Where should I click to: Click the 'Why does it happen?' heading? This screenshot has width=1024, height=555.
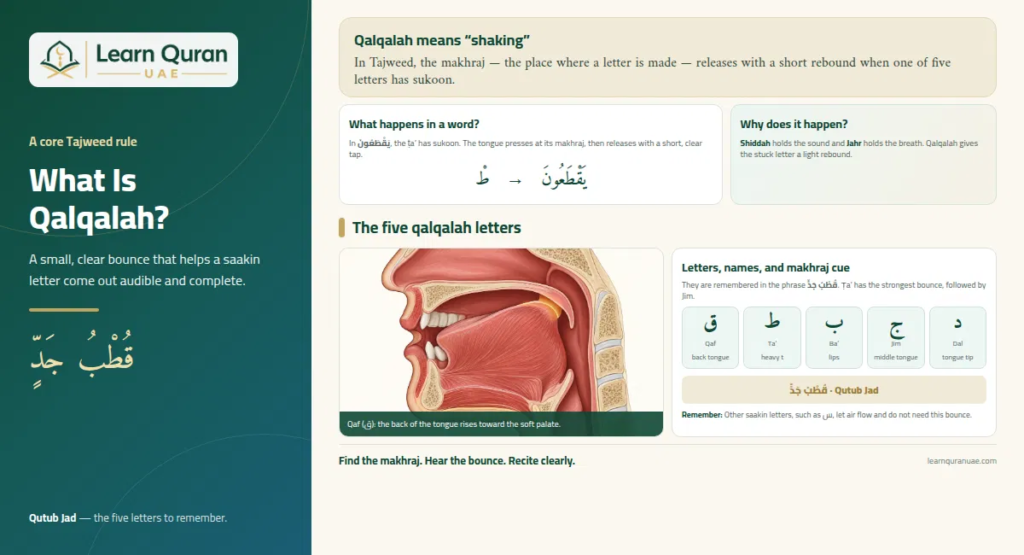point(794,124)
